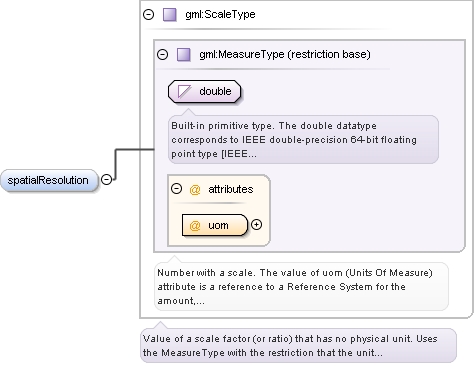
Task: Click the @ icon inside uom box
Action: [195, 226]
